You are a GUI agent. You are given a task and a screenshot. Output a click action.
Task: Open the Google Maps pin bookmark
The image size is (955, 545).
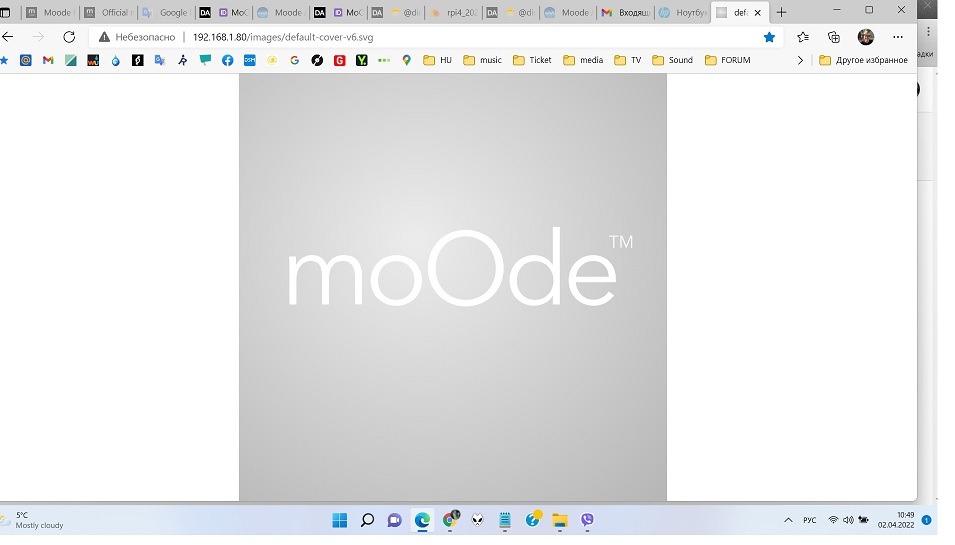(407, 60)
